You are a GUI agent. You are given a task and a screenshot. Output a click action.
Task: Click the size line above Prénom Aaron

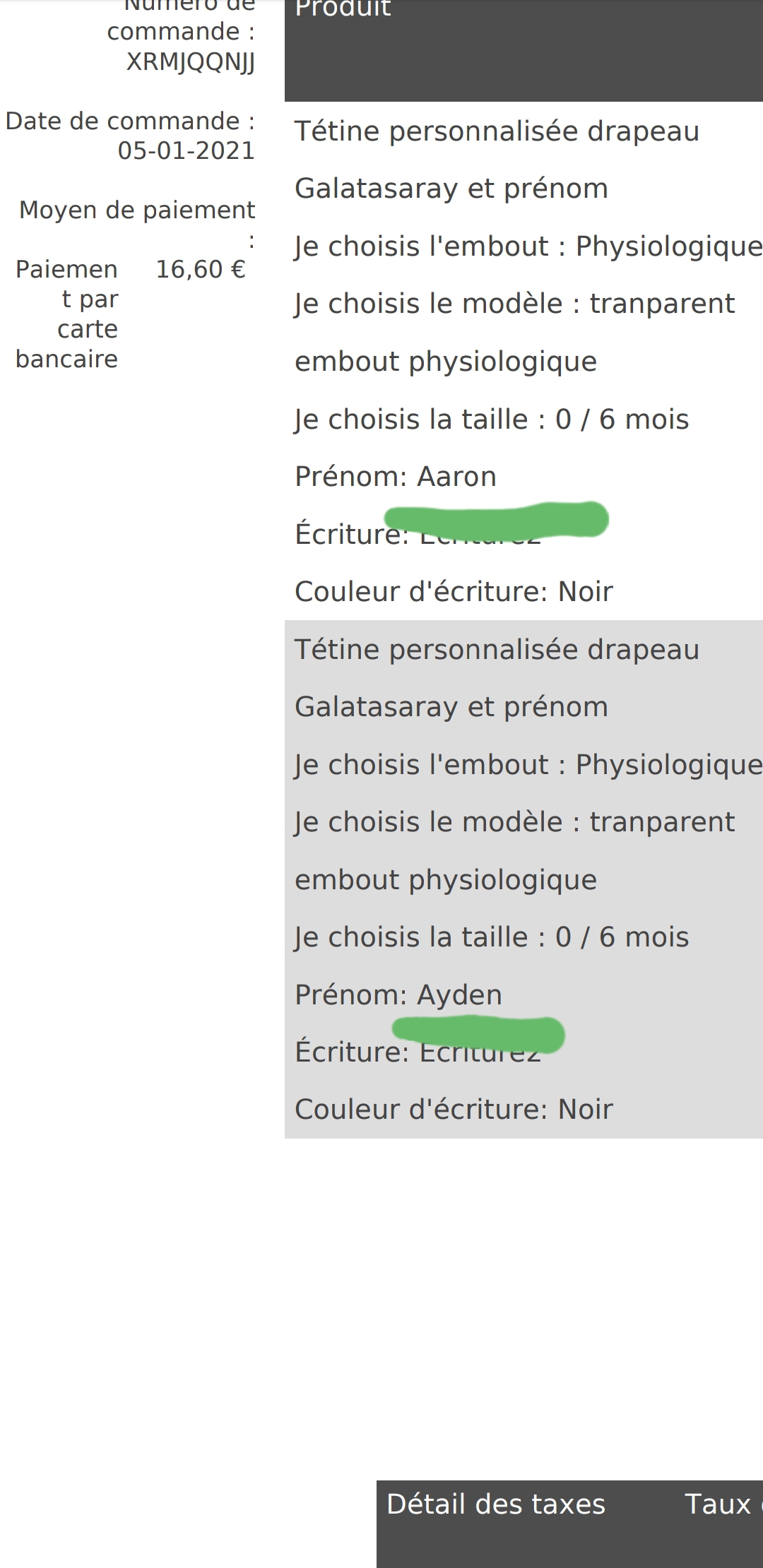(x=492, y=420)
